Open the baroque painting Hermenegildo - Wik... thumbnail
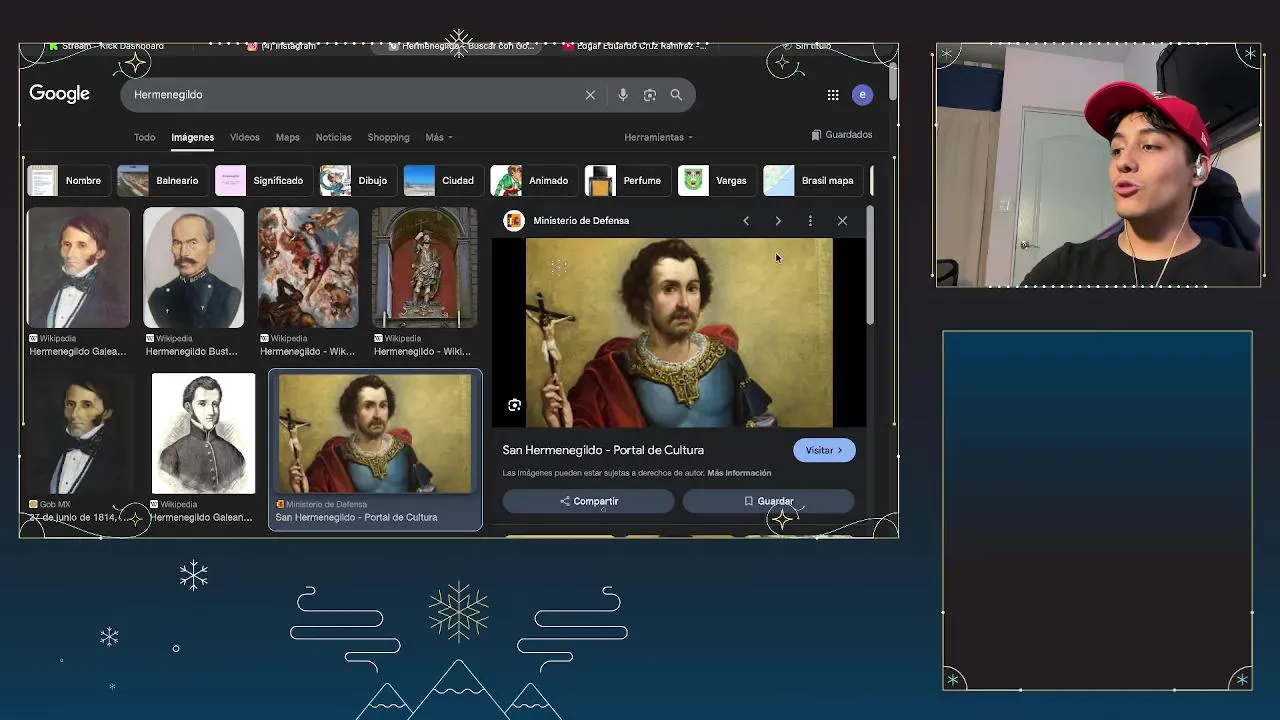The width and height of the screenshot is (1280, 720). tap(308, 268)
